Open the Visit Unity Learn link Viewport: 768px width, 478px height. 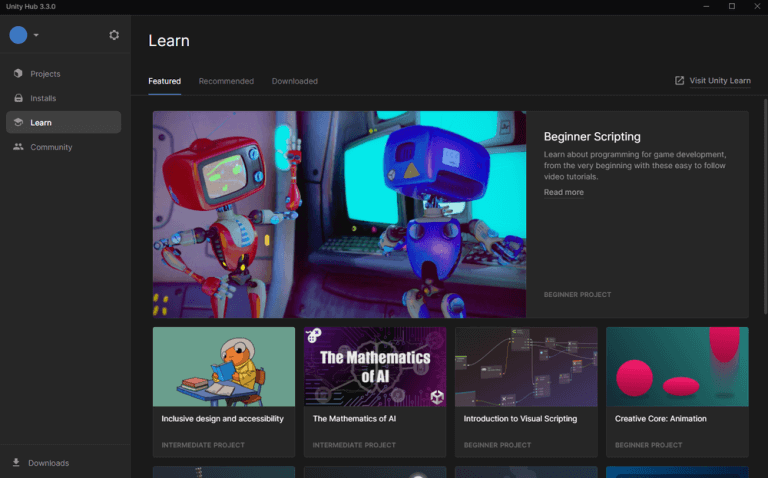click(x=719, y=81)
